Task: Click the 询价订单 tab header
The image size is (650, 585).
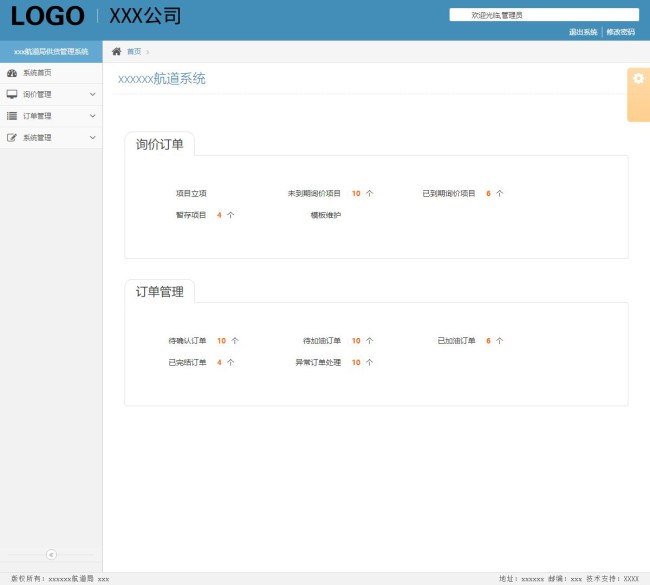Action: tap(160, 144)
